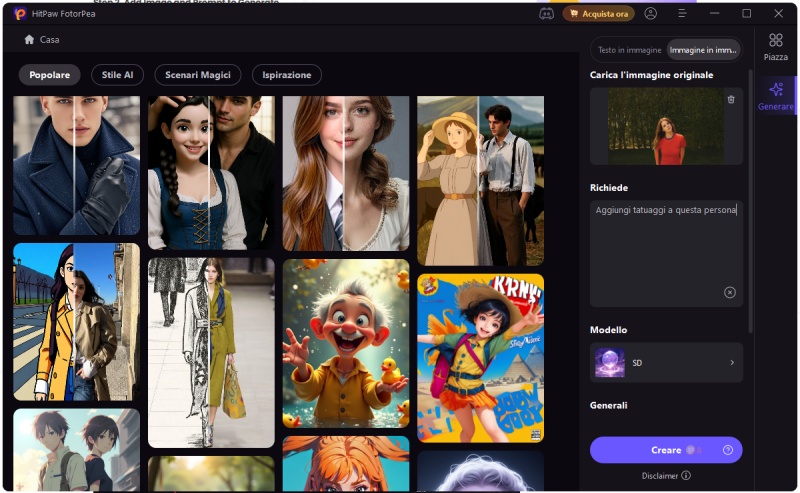
Task: Open the anime girl with pyramids poster thumbnail
Action: tap(481, 358)
